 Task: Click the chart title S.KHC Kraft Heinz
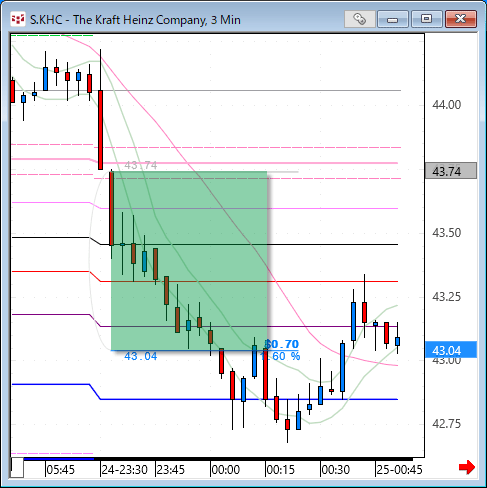click(135, 20)
